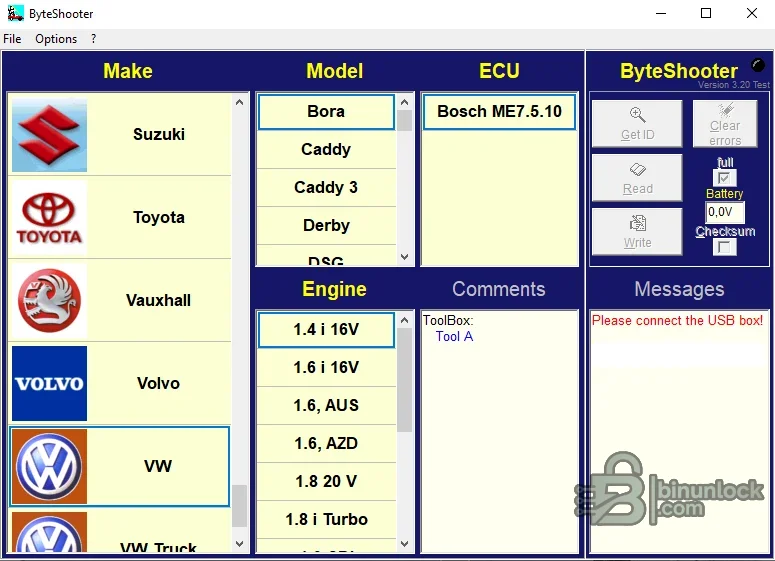The height and width of the screenshot is (561, 775).
Task: Choose Volvo text in Make list
Action: pyautogui.click(x=158, y=384)
